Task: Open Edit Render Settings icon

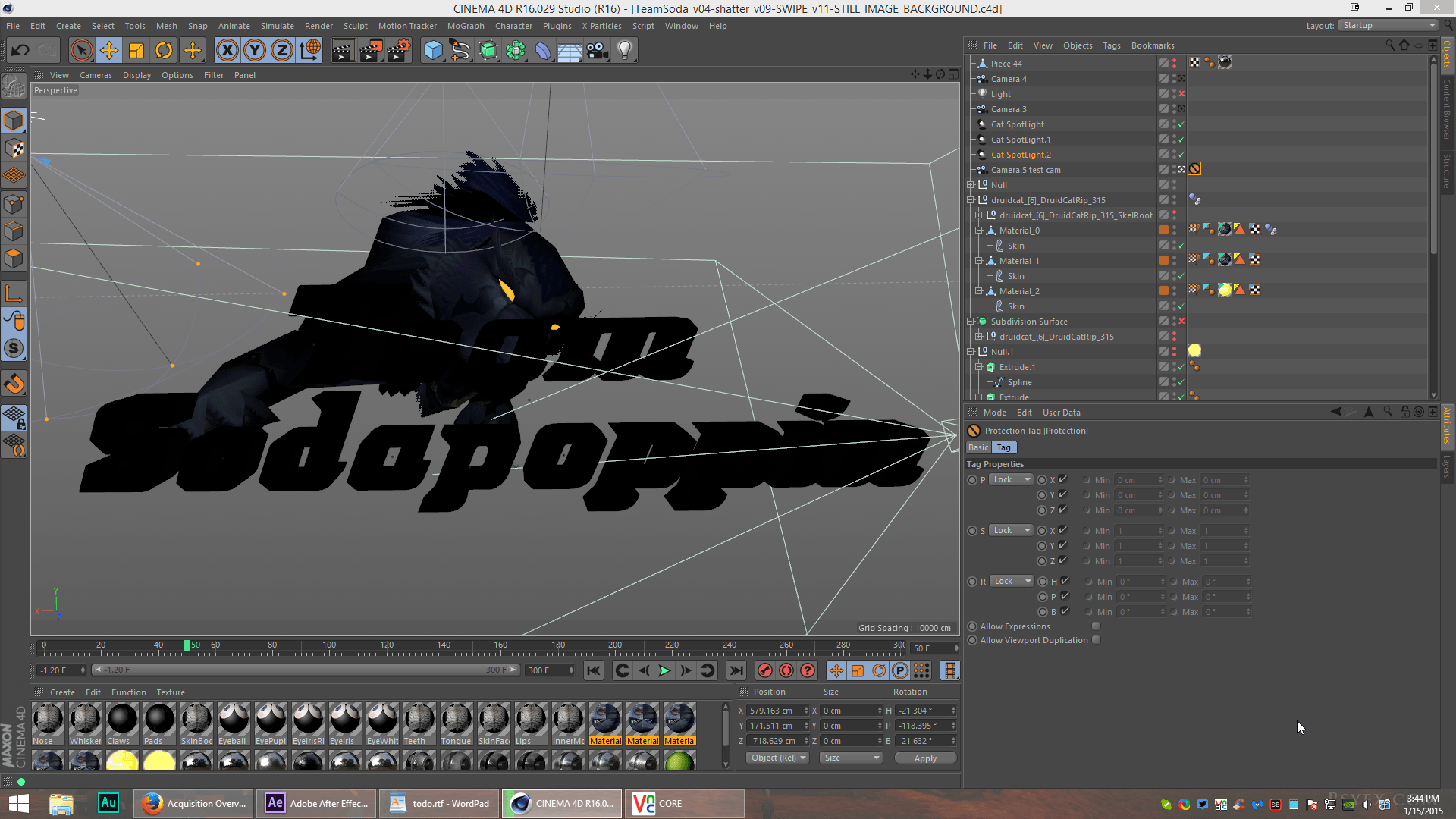Action: click(x=399, y=51)
